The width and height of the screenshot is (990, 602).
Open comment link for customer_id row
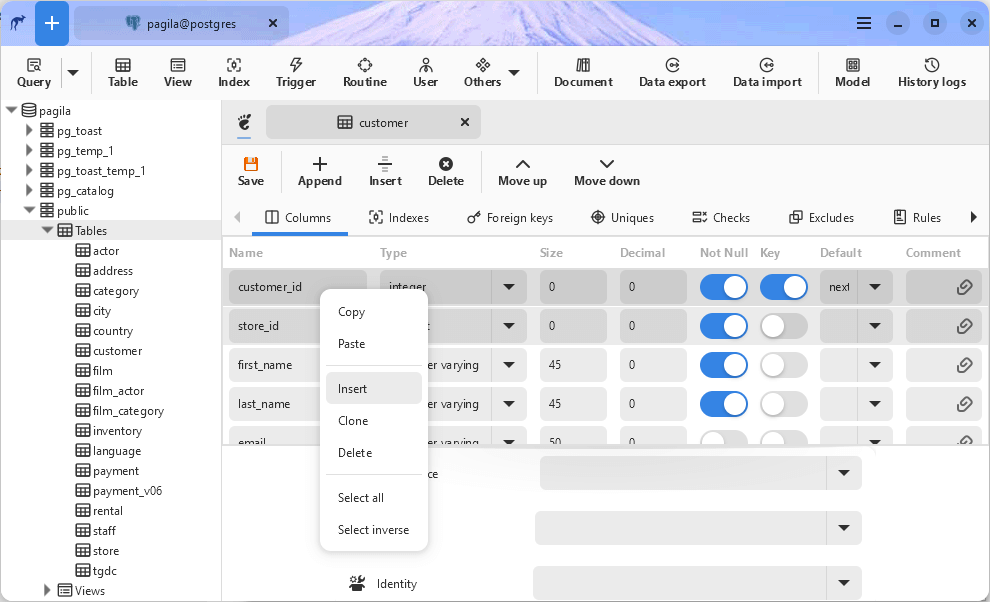pos(964,287)
